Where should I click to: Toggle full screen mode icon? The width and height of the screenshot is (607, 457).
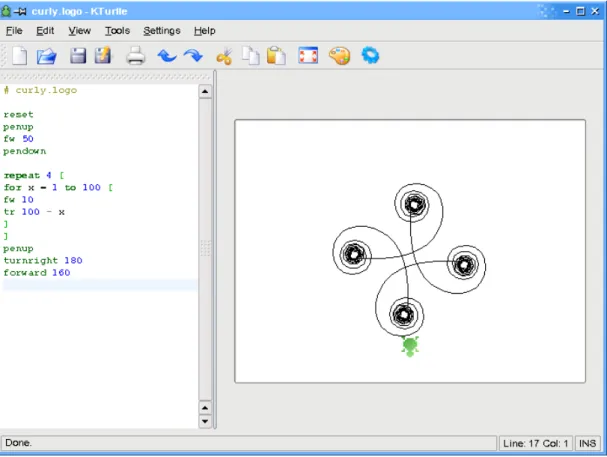308,55
